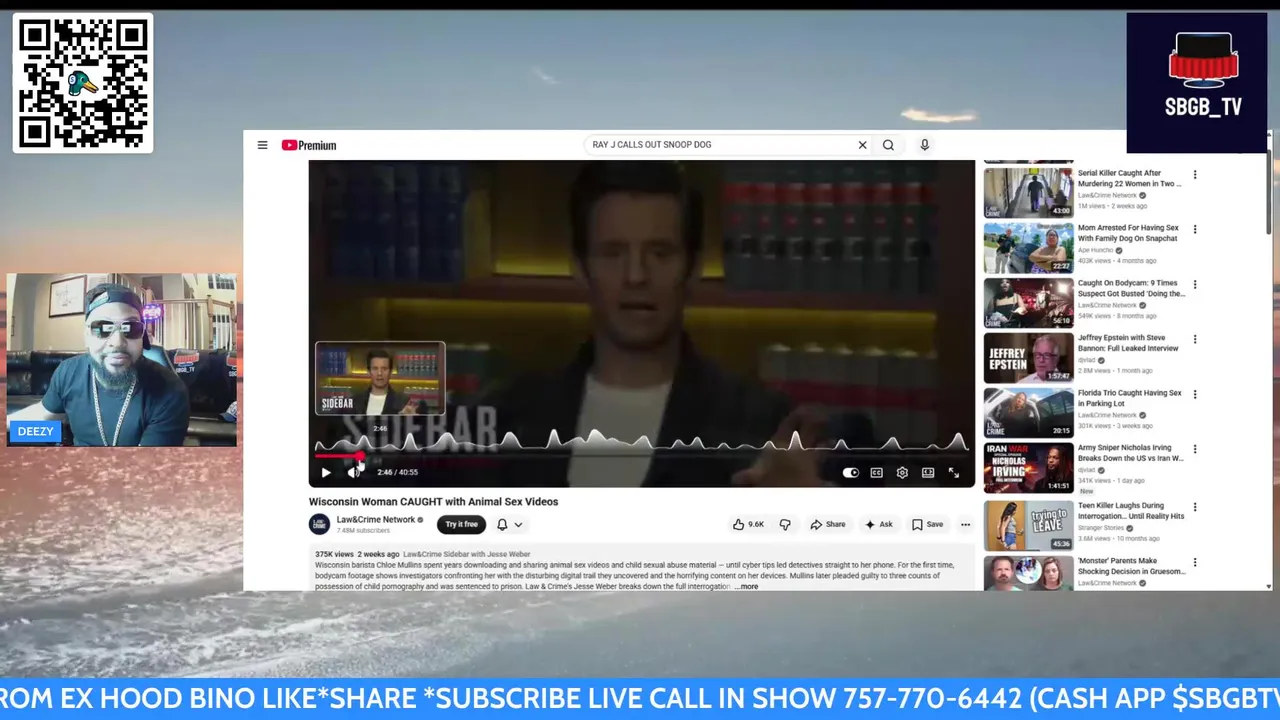
Task: Open Caught On Bodycam: 9 Times video title
Action: (1131, 288)
